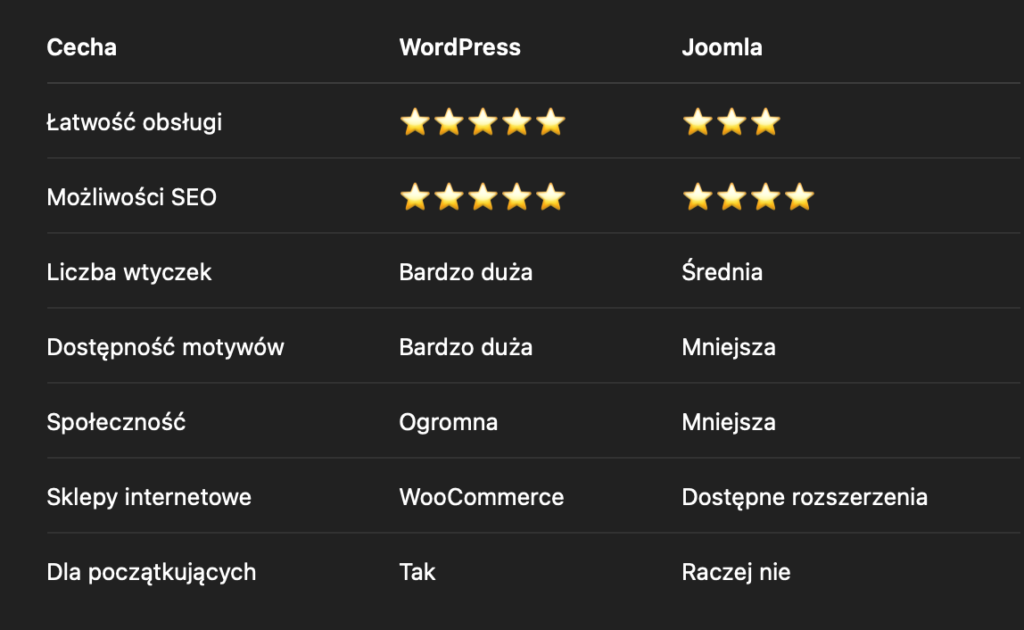Click the first star in Joomla Możliwości SEO row
1024x630 pixels.
click(697, 197)
